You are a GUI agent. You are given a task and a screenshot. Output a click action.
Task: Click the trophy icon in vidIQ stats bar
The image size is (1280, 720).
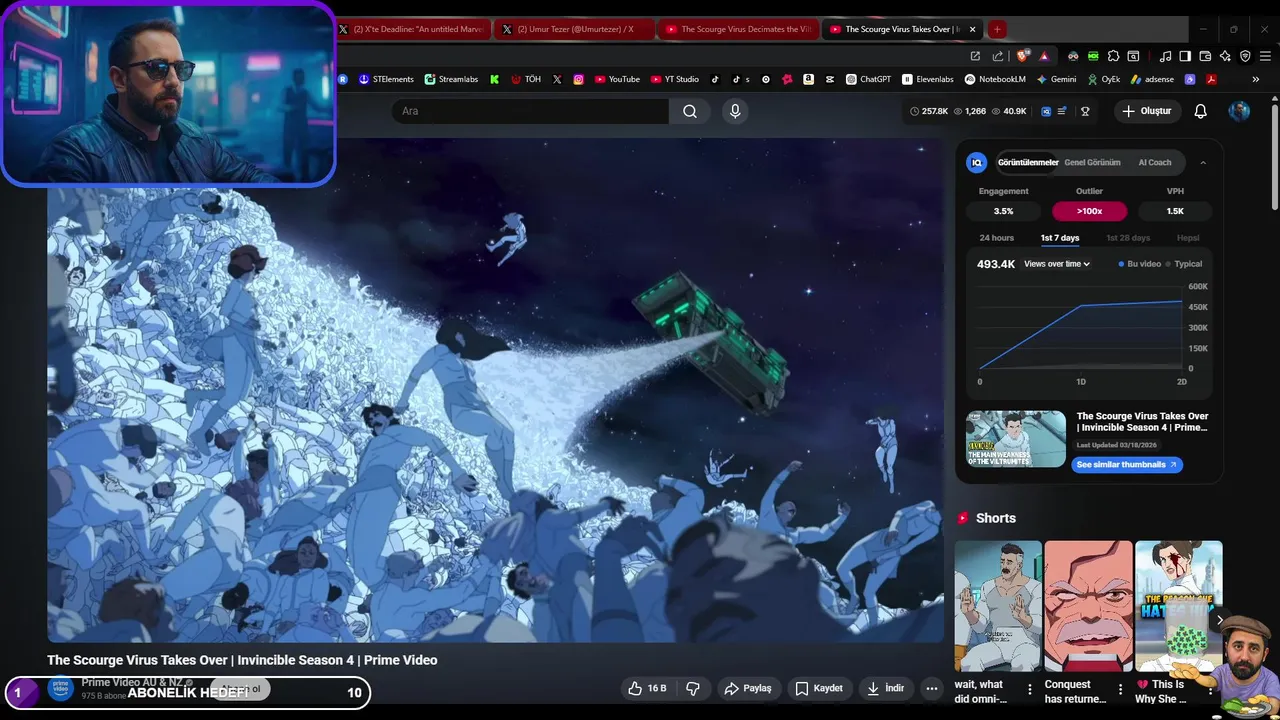1085,111
